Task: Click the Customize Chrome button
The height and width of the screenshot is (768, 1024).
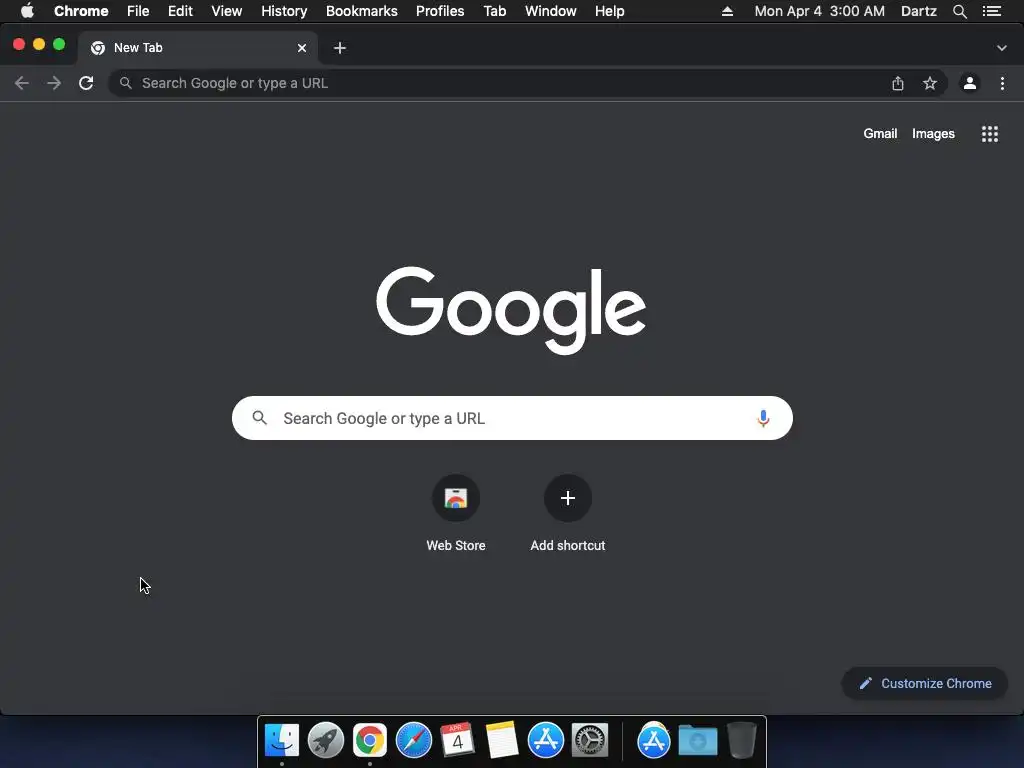Action: tap(925, 683)
